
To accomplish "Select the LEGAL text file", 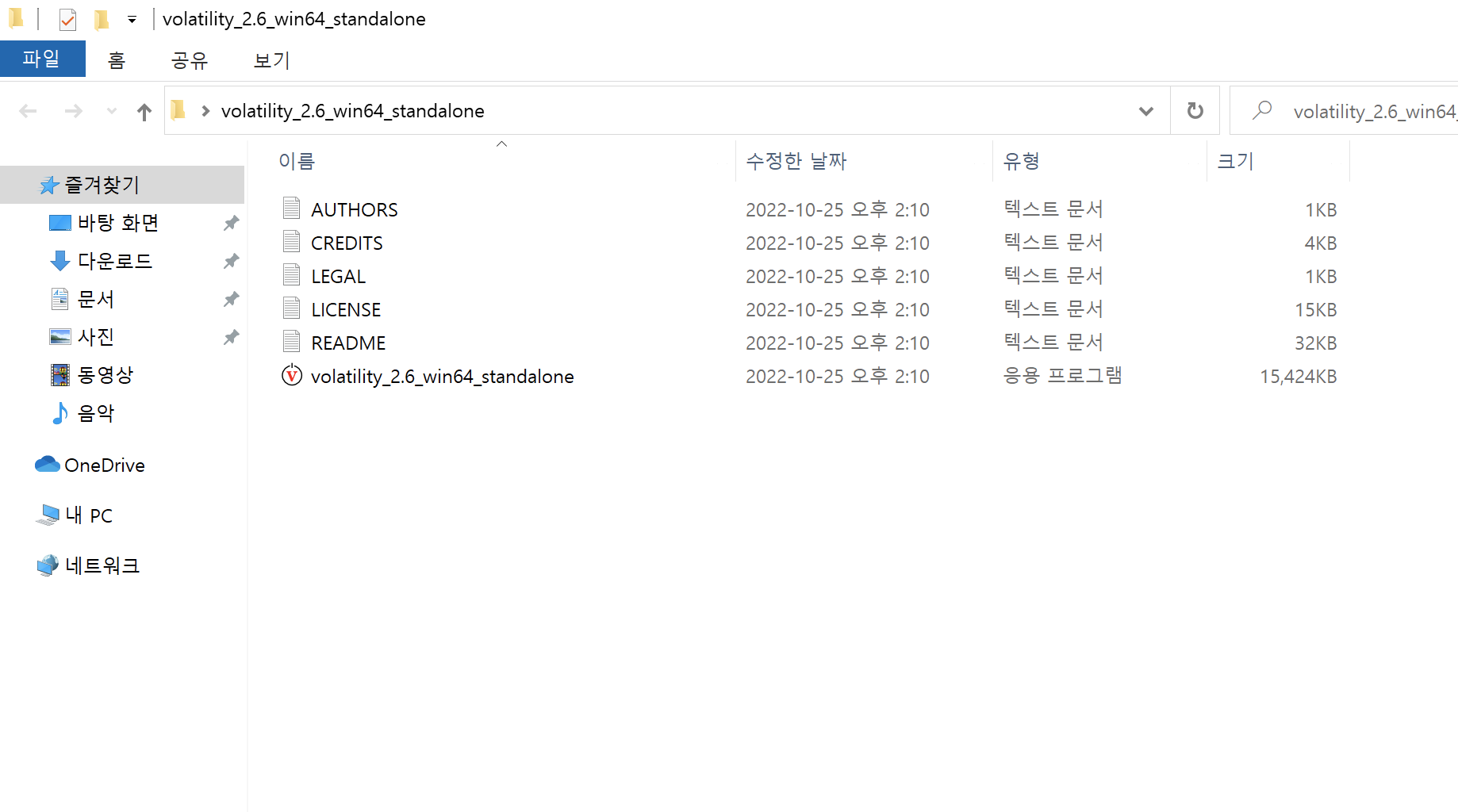I will pos(339,277).
